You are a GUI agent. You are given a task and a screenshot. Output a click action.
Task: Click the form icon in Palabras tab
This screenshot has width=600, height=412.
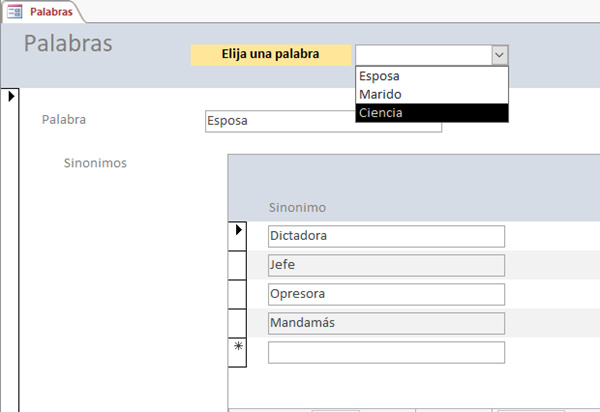(15, 10)
